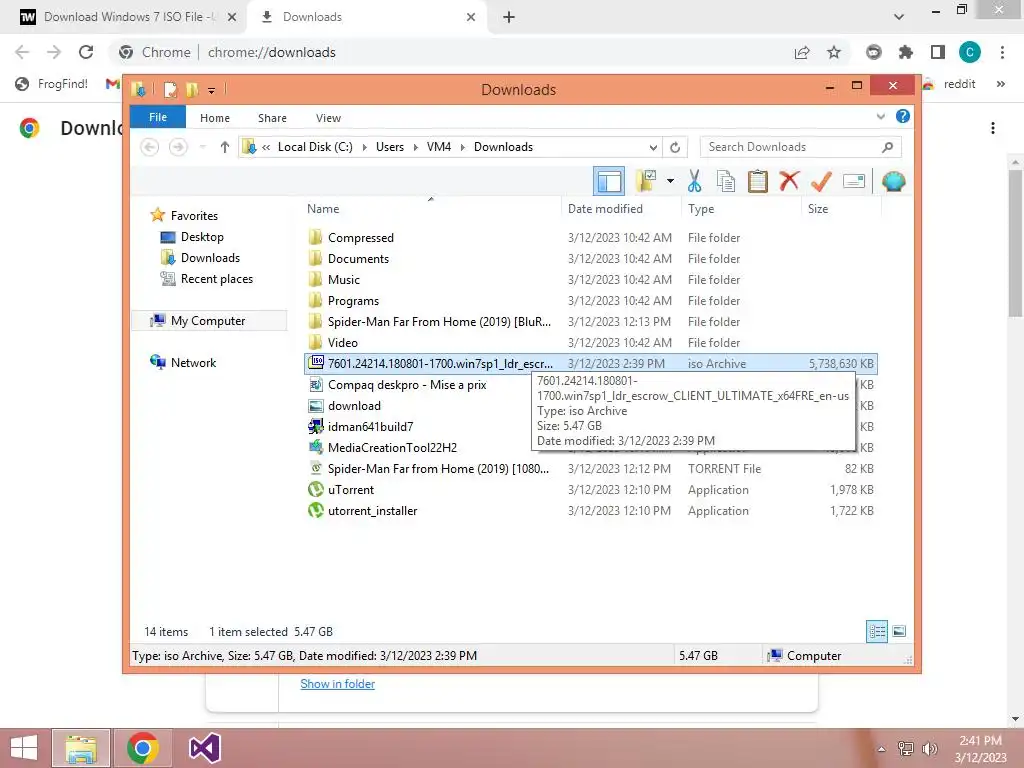Open dropdown arrow beside folder options icon
Viewport: 1024px width, 768px height.
[670, 181]
